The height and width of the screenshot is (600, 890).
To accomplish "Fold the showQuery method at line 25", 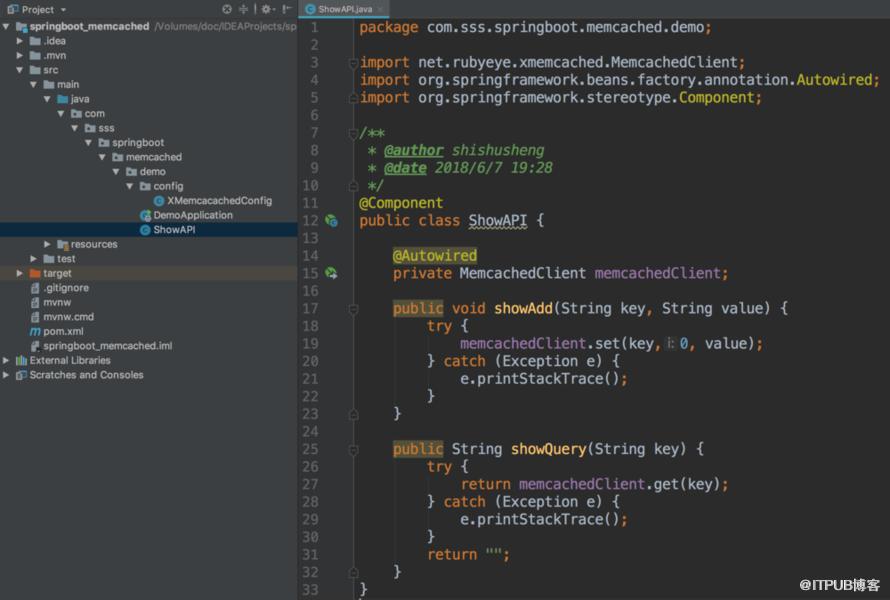I will coord(353,450).
